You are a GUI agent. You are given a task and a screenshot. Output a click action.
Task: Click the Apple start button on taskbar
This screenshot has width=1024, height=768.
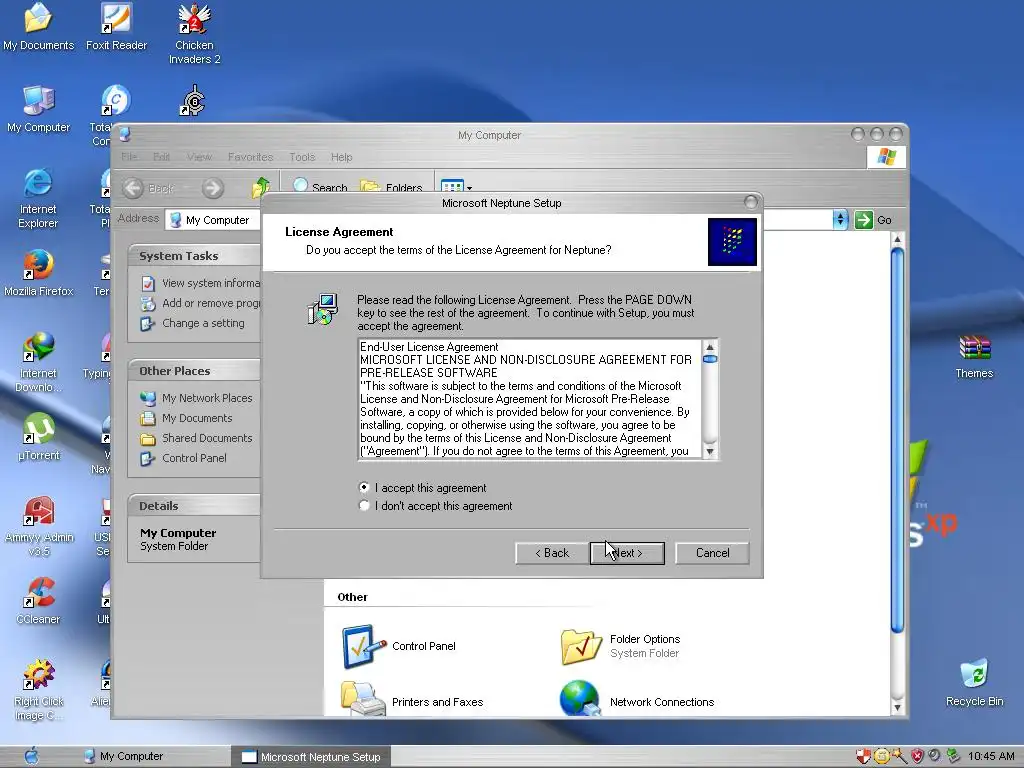point(31,756)
